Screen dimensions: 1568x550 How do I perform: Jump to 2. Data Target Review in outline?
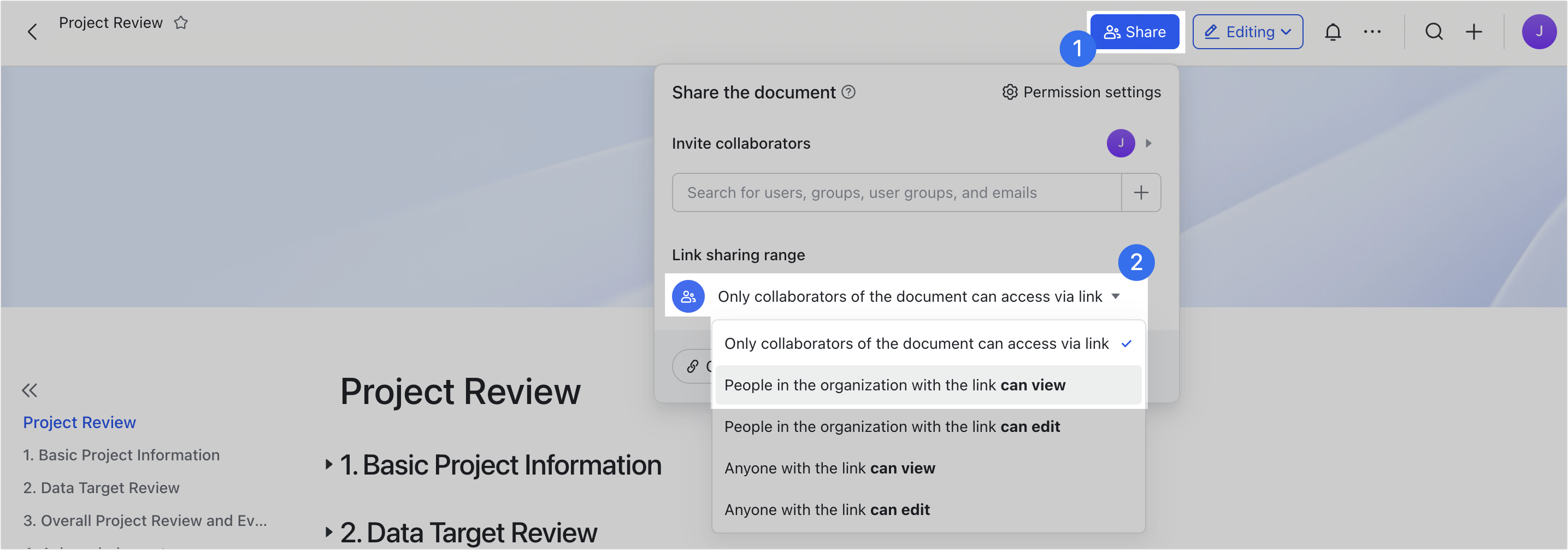[x=101, y=488]
